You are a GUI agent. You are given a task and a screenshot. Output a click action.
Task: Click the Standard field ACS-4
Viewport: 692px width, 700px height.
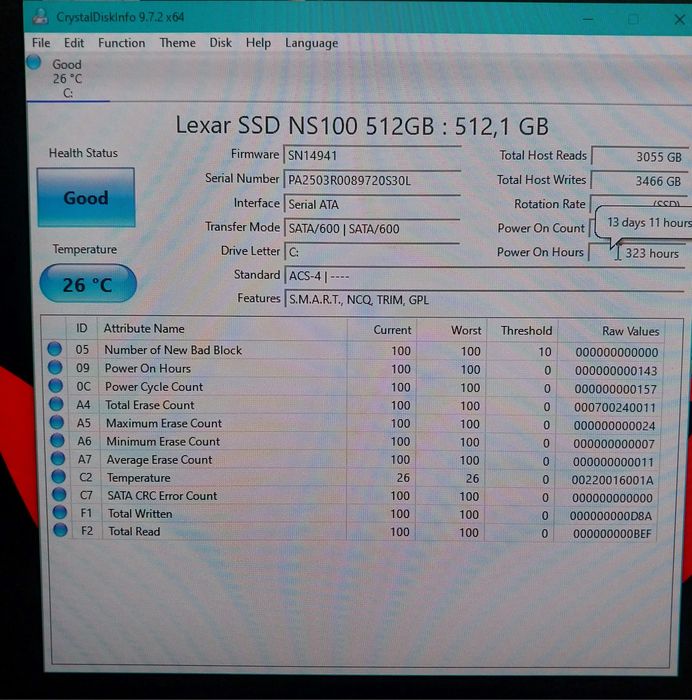[x=484, y=276]
